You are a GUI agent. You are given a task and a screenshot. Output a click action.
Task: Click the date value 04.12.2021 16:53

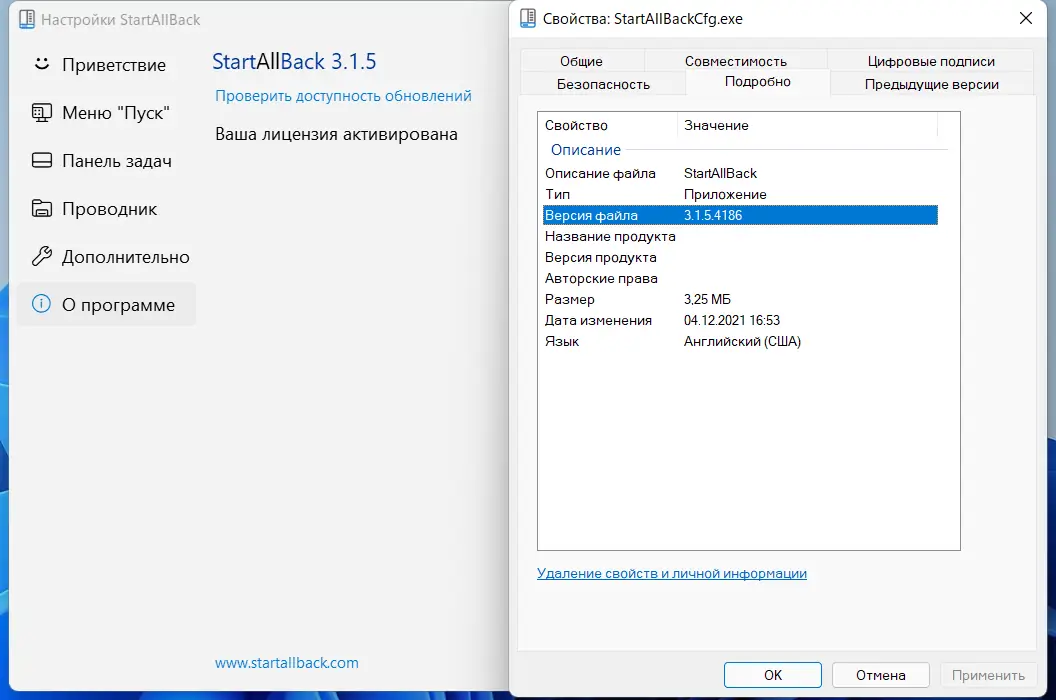coord(731,320)
